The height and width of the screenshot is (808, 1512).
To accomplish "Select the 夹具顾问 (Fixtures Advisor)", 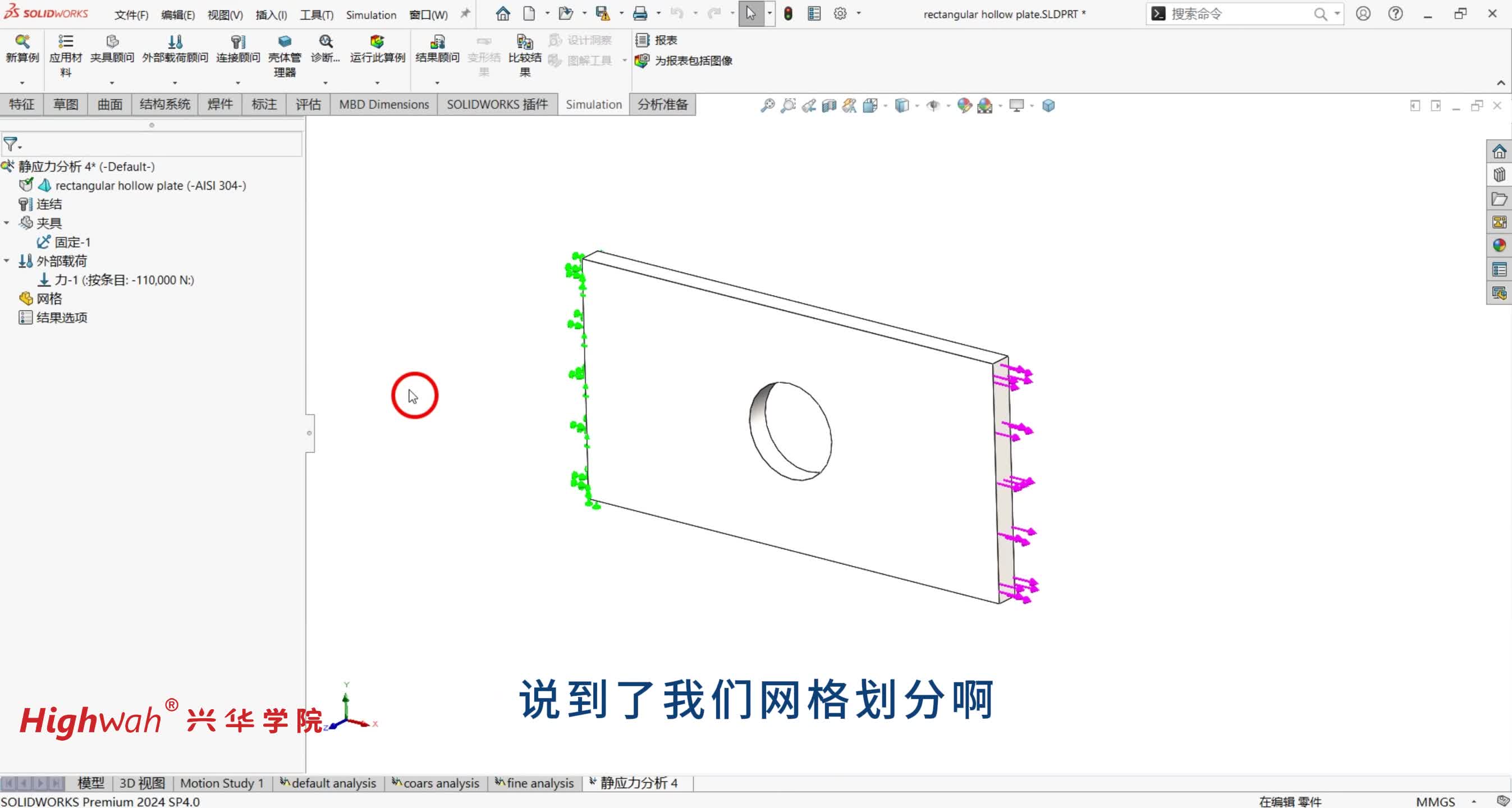I will [x=112, y=50].
